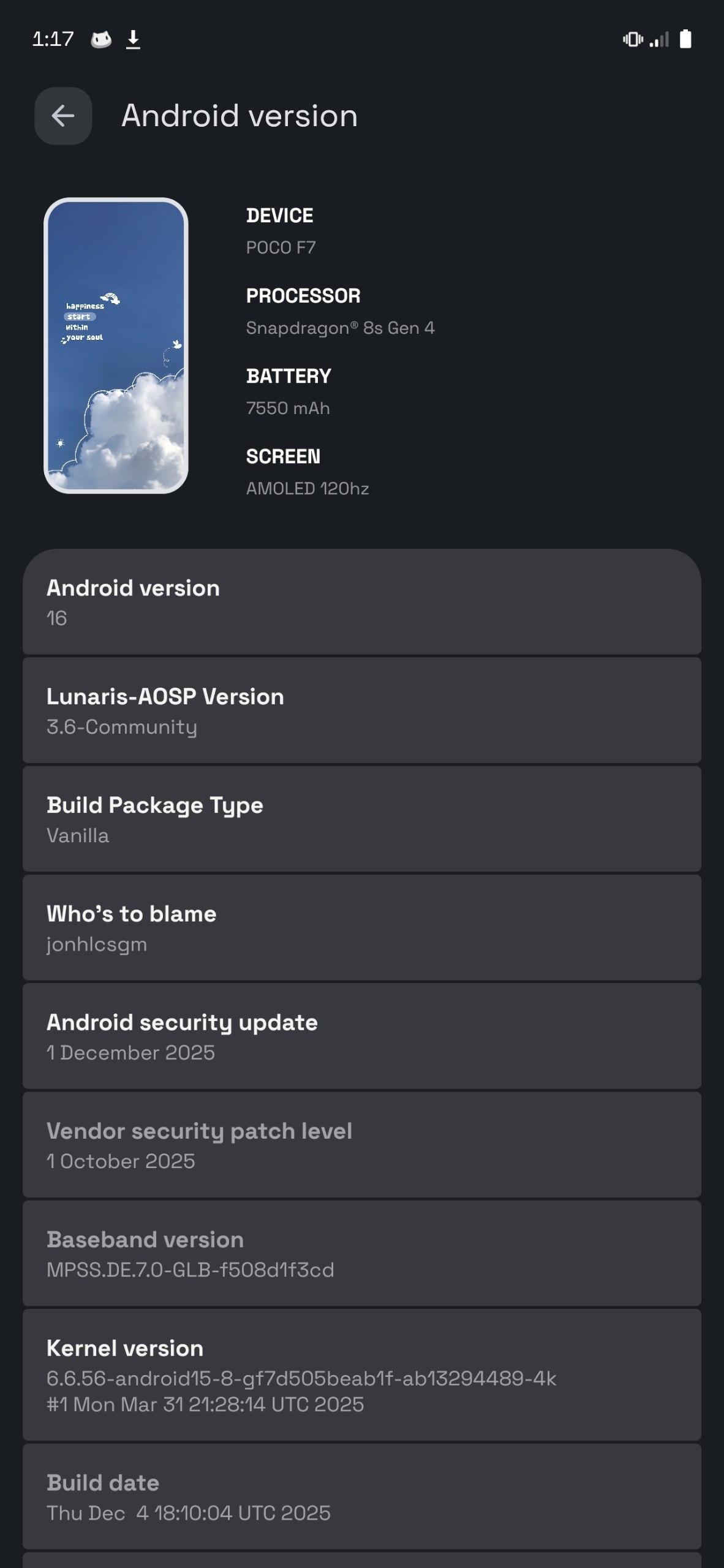This screenshot has height=1568, width=724.
Task: Tap the 7550 mAh battery info
Action: 288,409
